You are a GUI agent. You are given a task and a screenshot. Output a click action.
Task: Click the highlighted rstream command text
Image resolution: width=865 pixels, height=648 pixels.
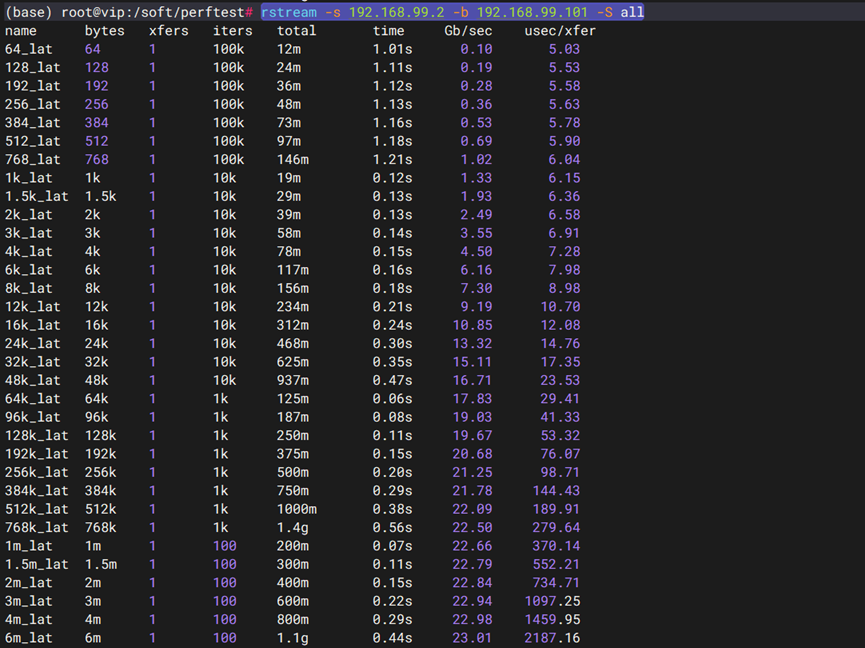[x=452, y=12]
